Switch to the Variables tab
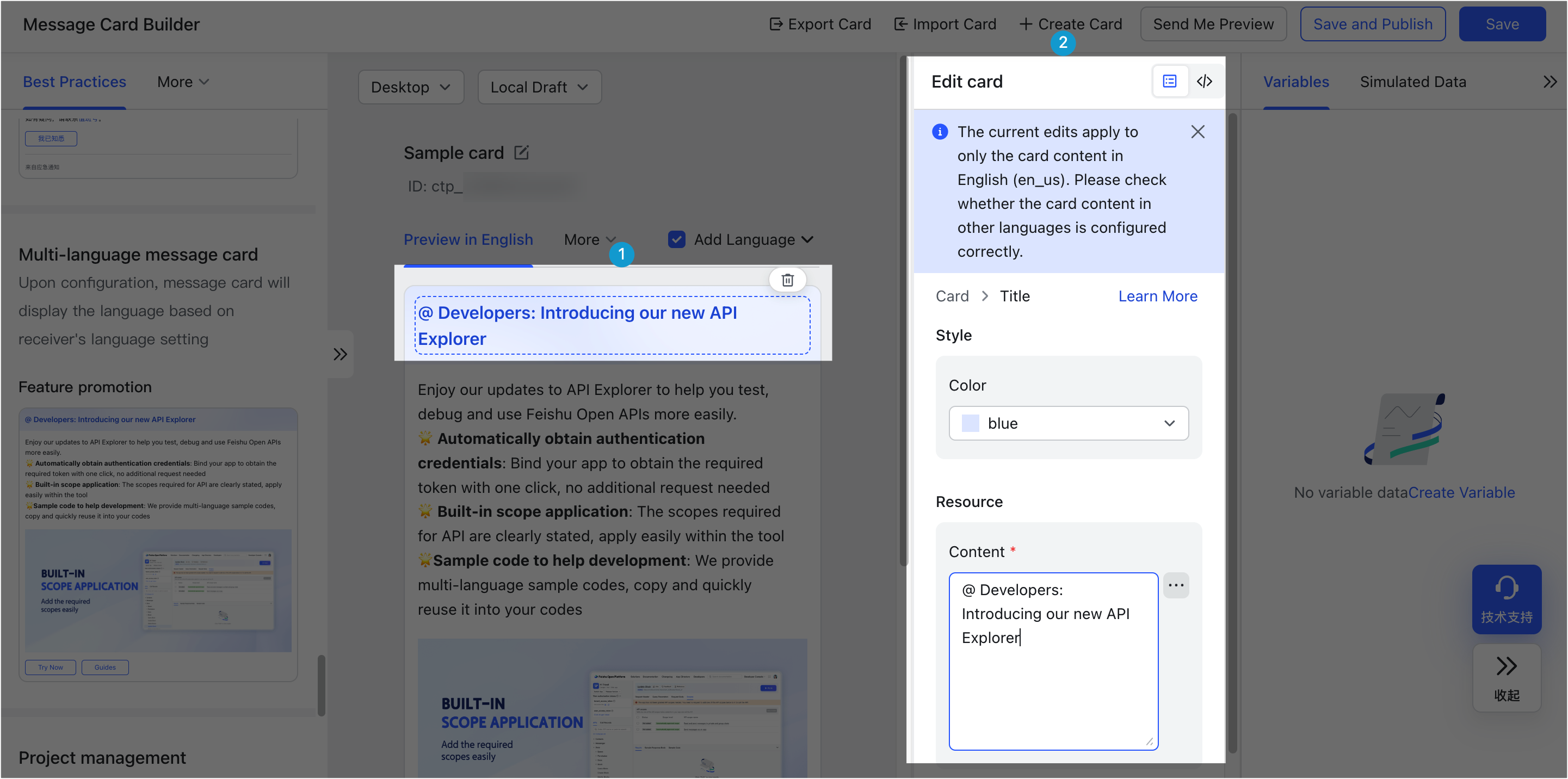This screenshot has width=1568, height=779. pyautogui.click(x=1296, y=82)
